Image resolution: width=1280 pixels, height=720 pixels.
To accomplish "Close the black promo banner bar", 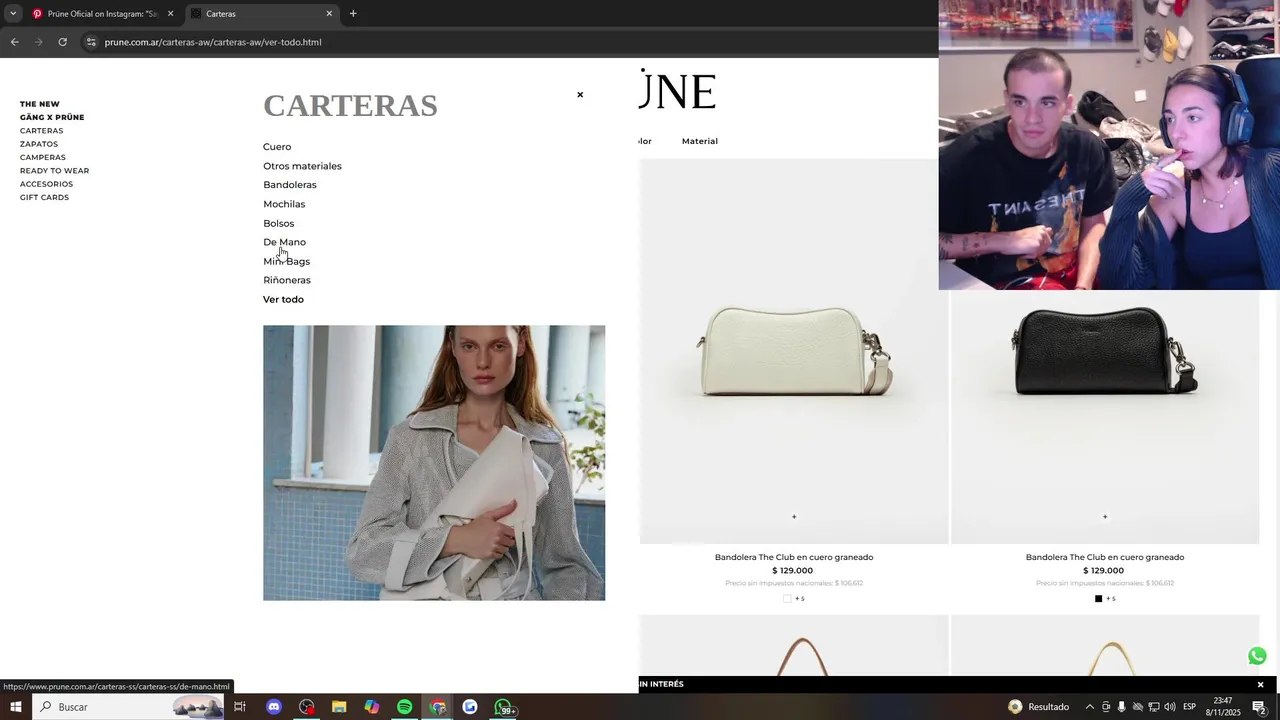I will tap(1260, 685).
